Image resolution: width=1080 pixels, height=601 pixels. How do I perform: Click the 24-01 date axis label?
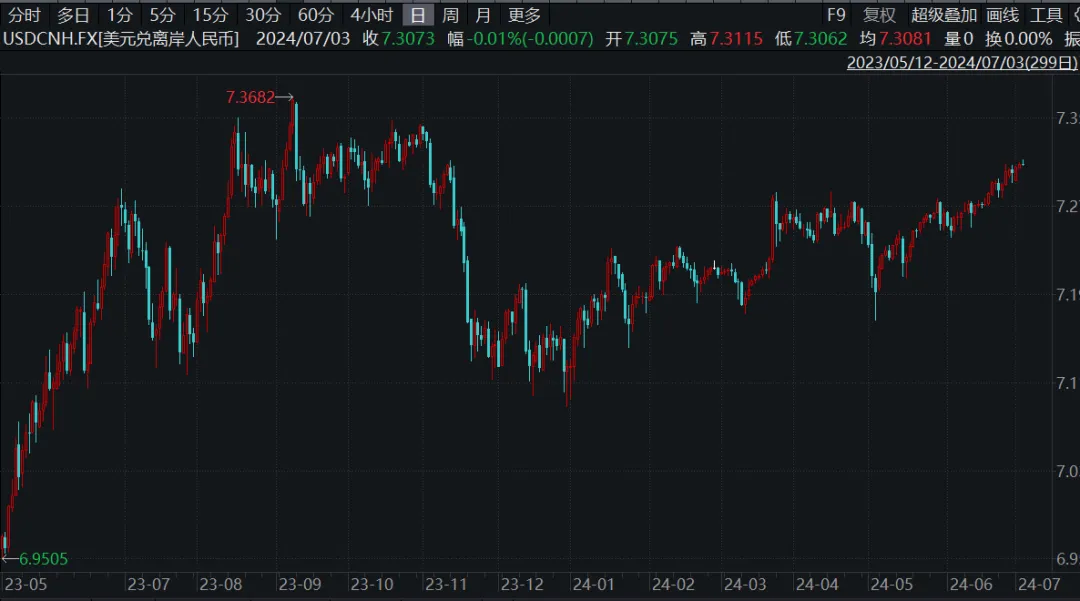[x=593, y=584]
